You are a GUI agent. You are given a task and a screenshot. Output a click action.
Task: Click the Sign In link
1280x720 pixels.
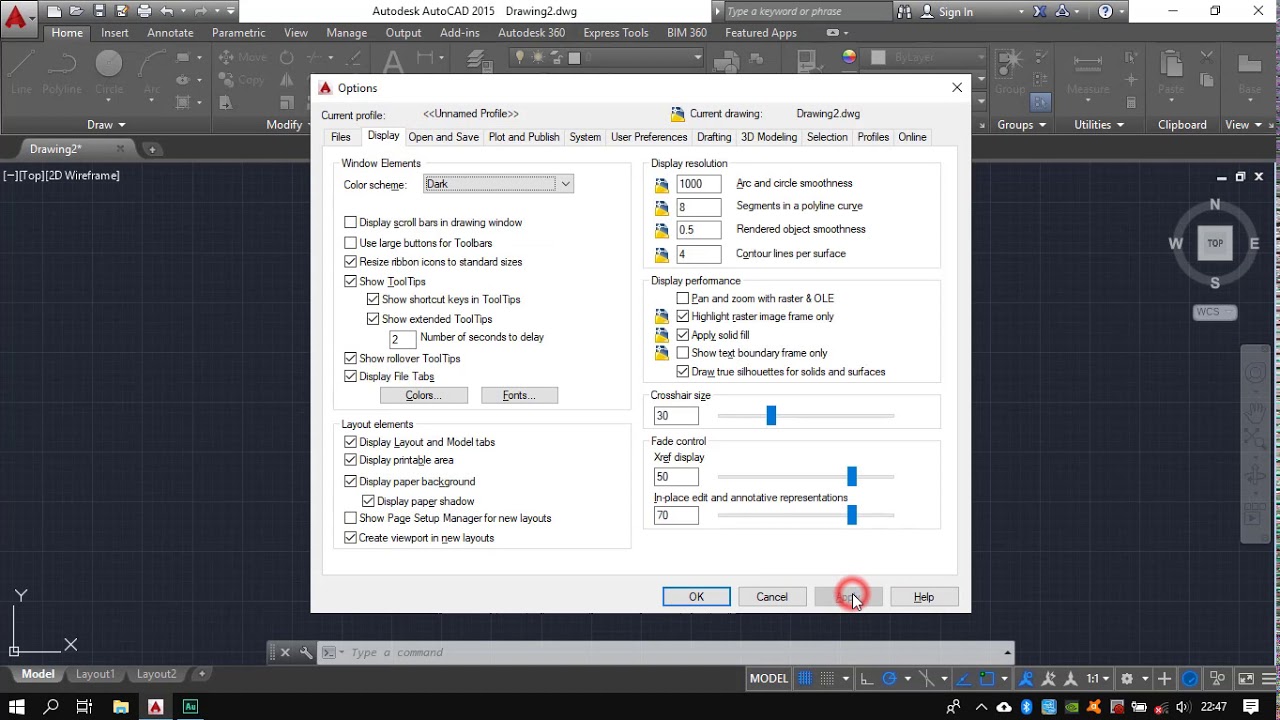click(x=956, y=12)
